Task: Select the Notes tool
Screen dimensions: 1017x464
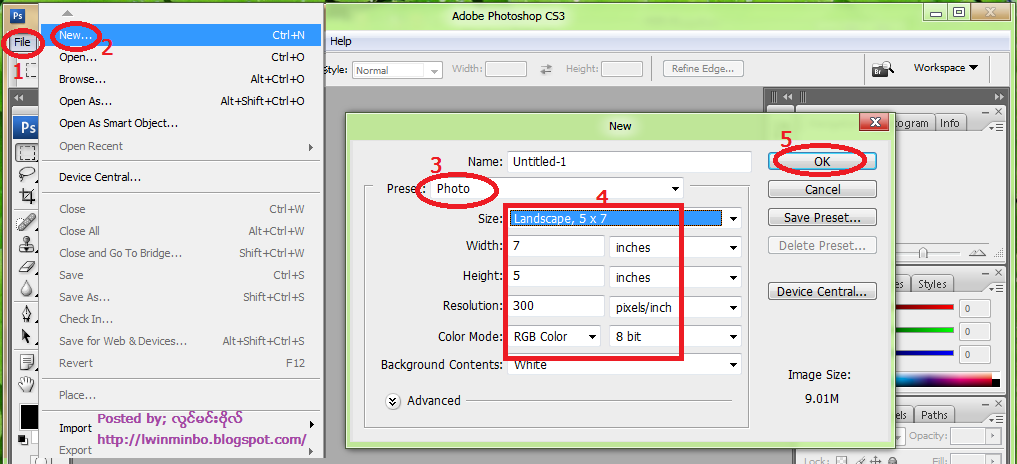Action: coord(26,361)
